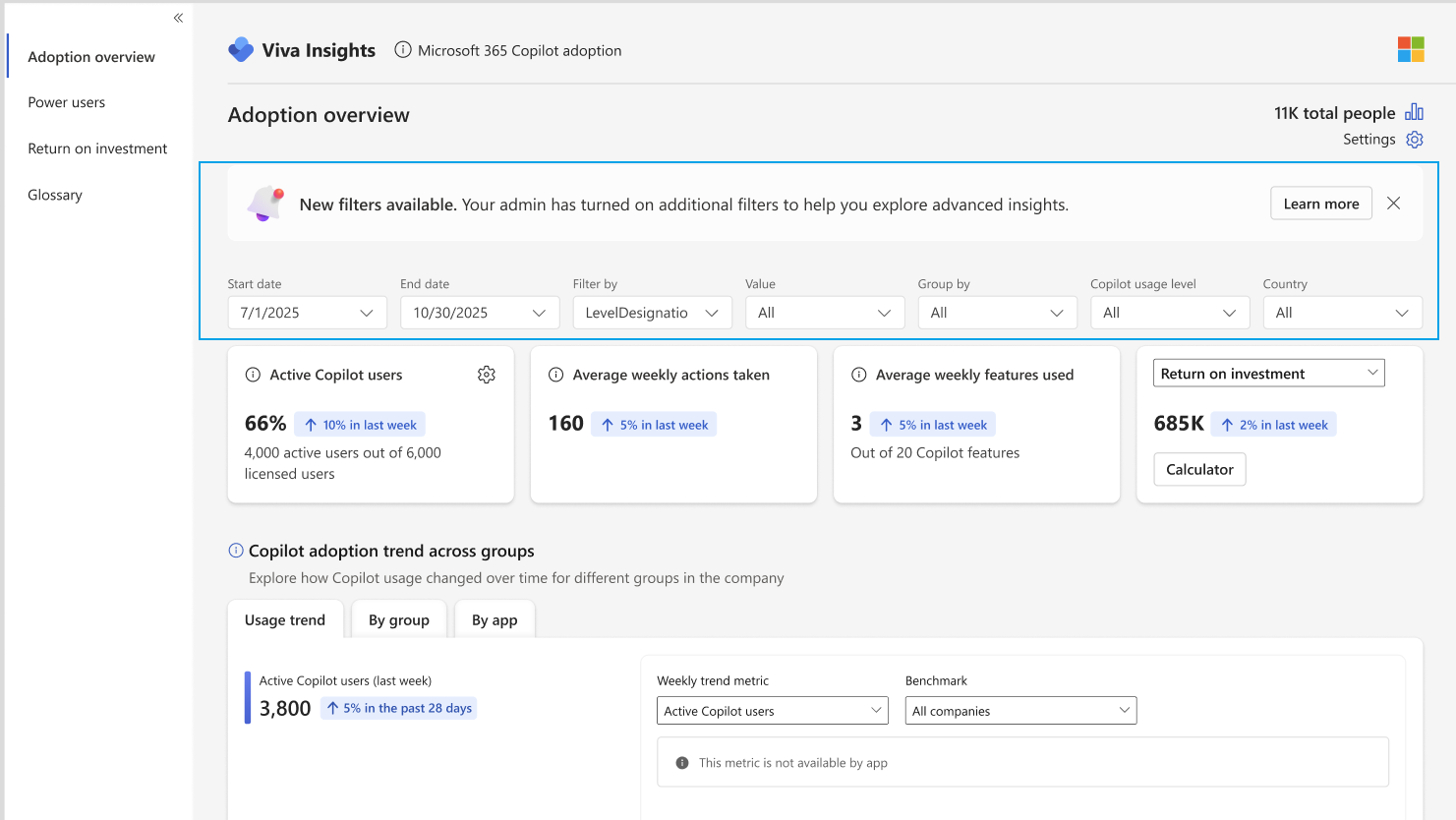Open the ROI Calculator button

[1199, 469]
